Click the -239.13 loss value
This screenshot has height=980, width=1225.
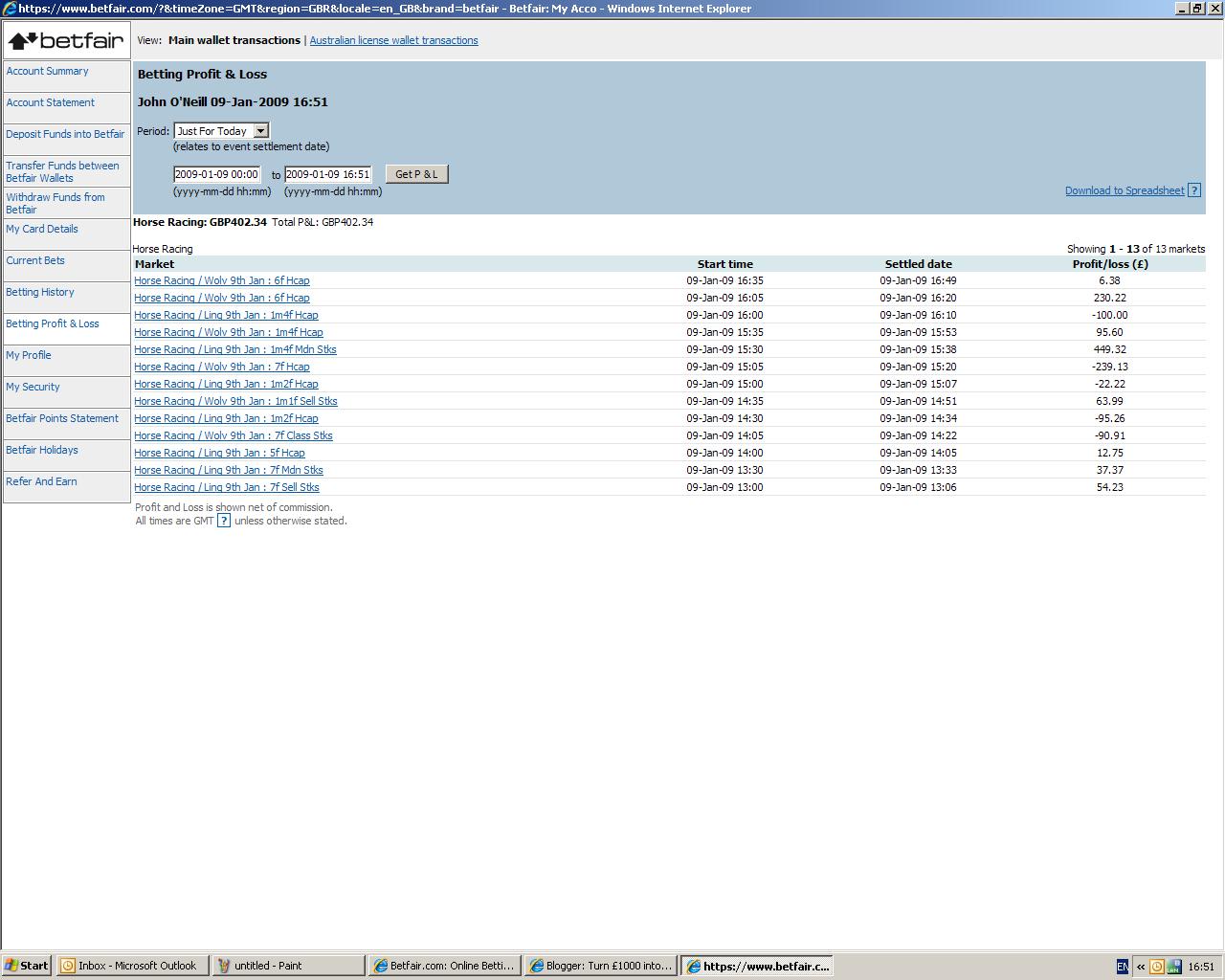(x=1109, y=367)
